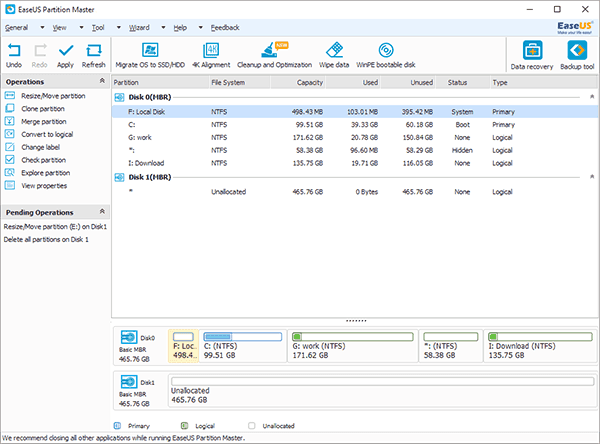Open the View menu

point(59,28)
